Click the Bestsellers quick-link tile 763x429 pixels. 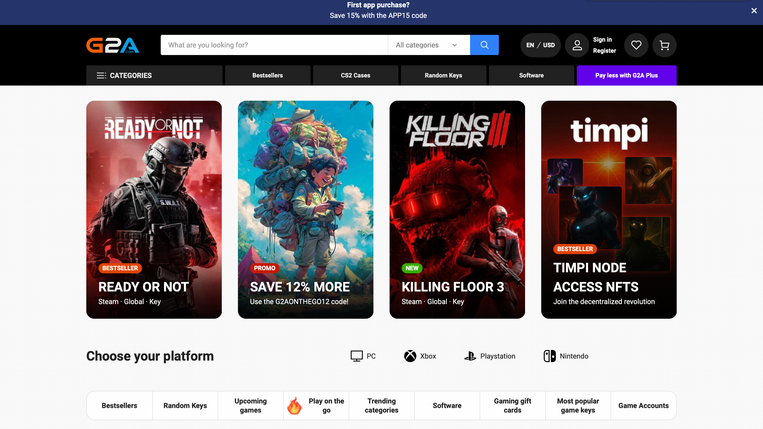tap(119, 405)
